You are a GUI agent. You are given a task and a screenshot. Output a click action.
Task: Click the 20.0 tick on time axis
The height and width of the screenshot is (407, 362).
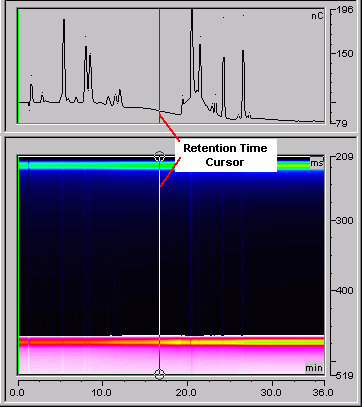click(187, 392)
